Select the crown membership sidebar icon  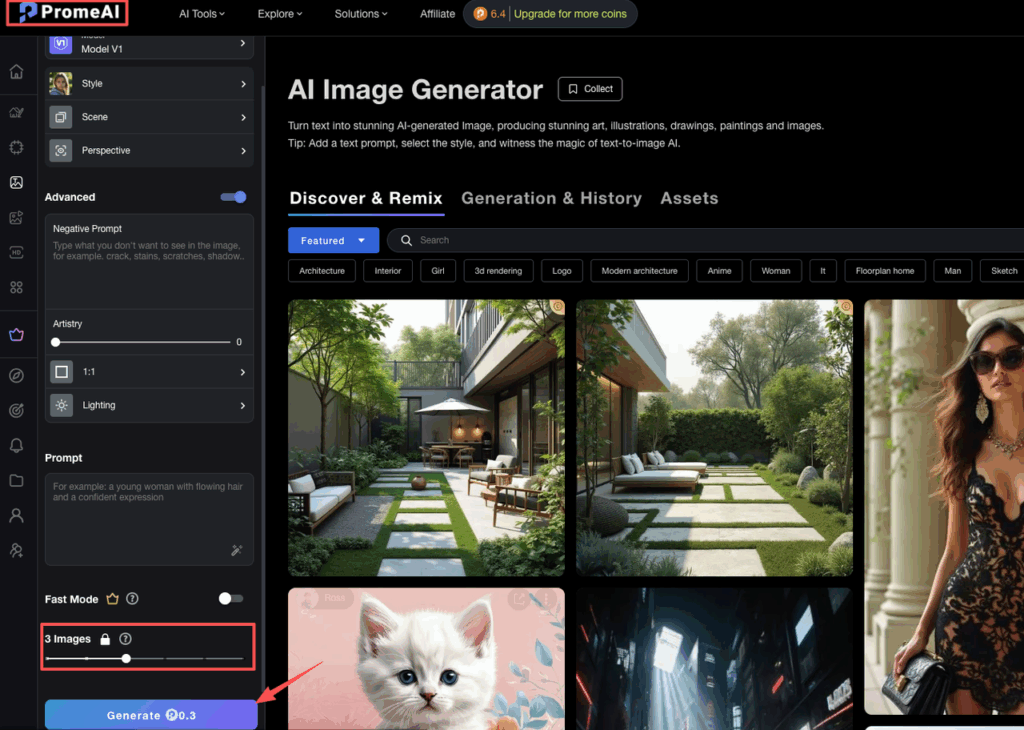(x=16, y=335)
